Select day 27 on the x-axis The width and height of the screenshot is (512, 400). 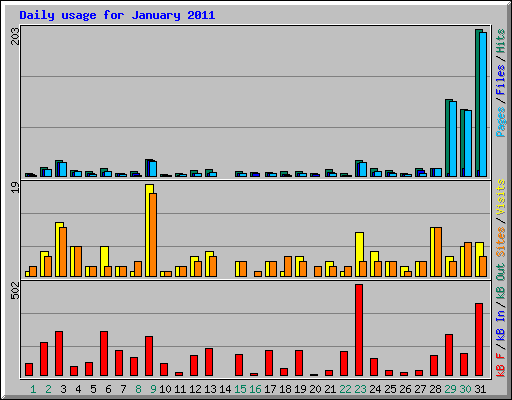[420, 389]
